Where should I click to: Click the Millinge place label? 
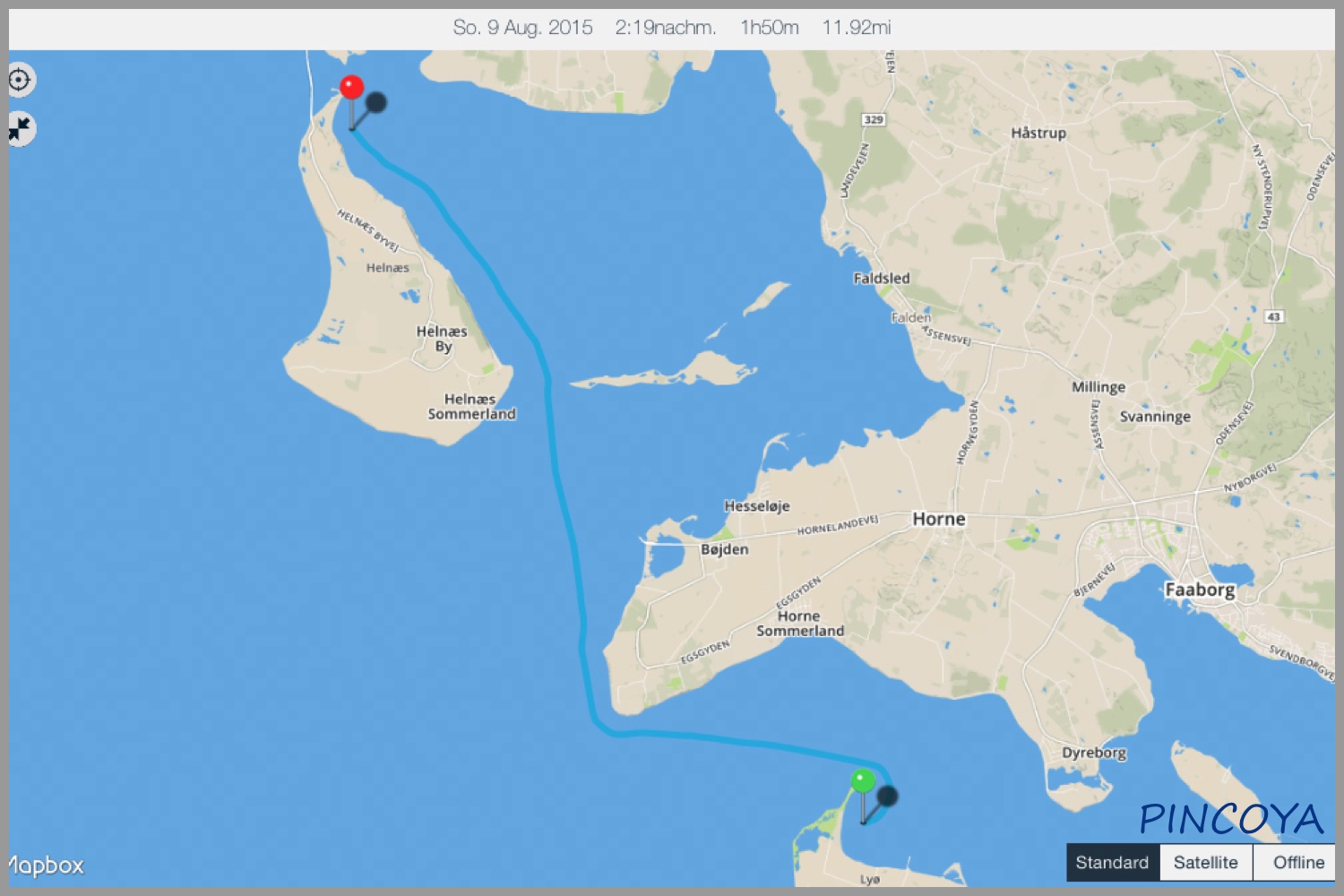coord(1098,387)
